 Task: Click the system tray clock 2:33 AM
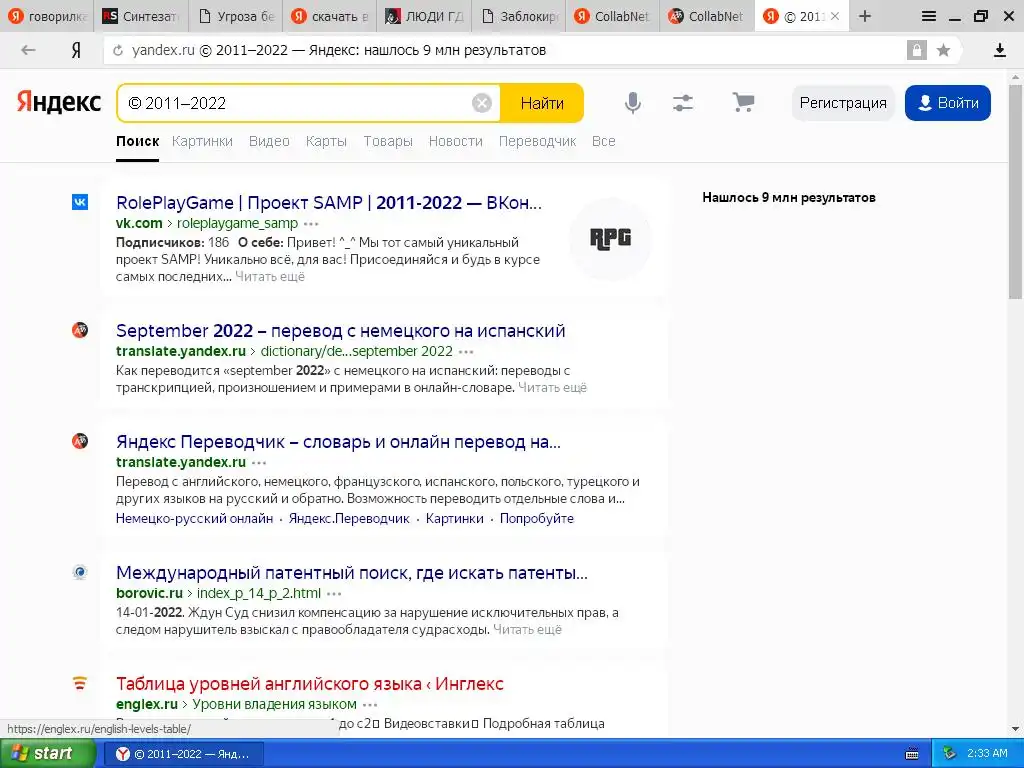[x=987, y=753]
